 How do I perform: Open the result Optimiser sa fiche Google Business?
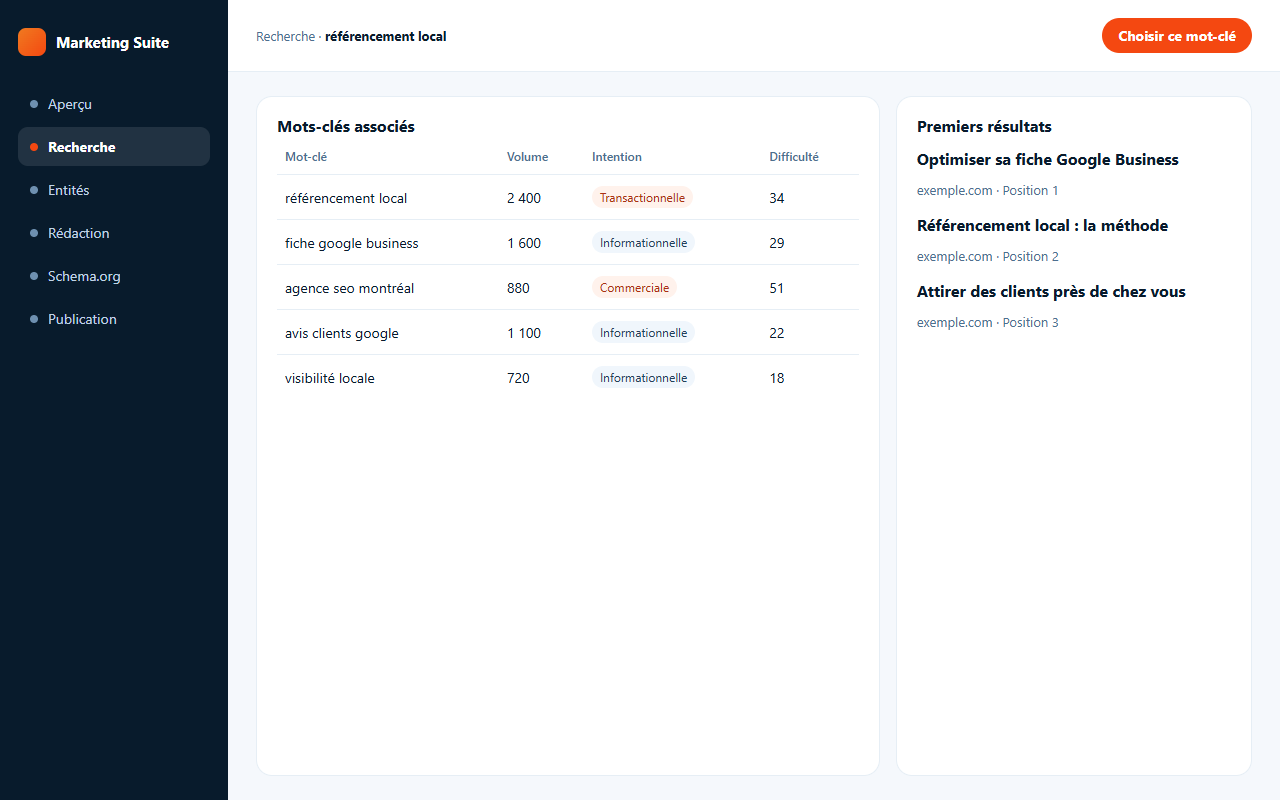tap(1047, 160)
